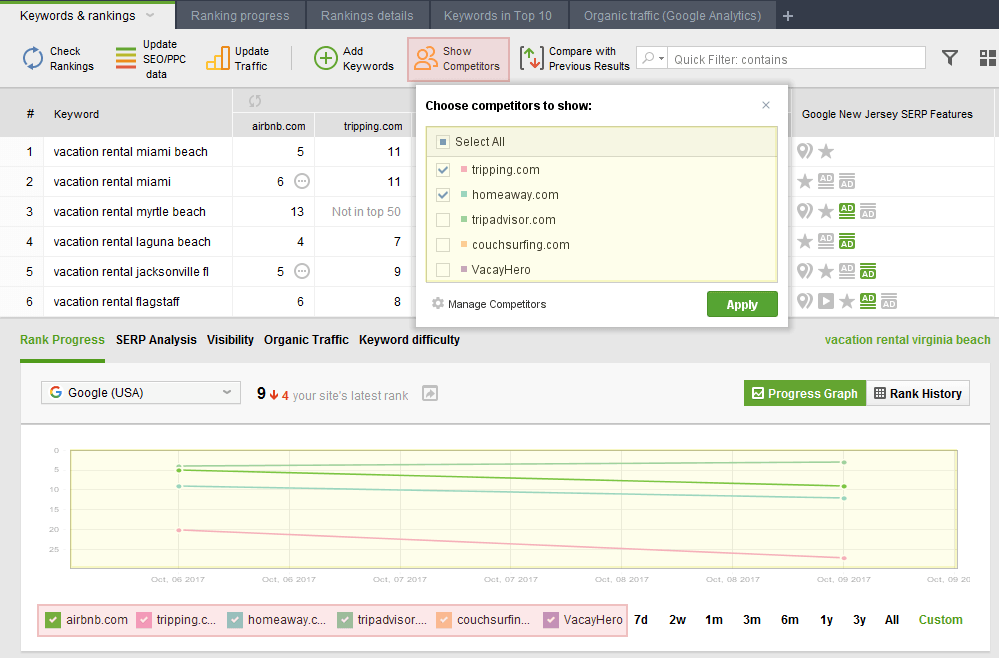Open Compare with Previous Results
Image resolution: width=999 pixels, height=658 pixels.
pos(575,59)
